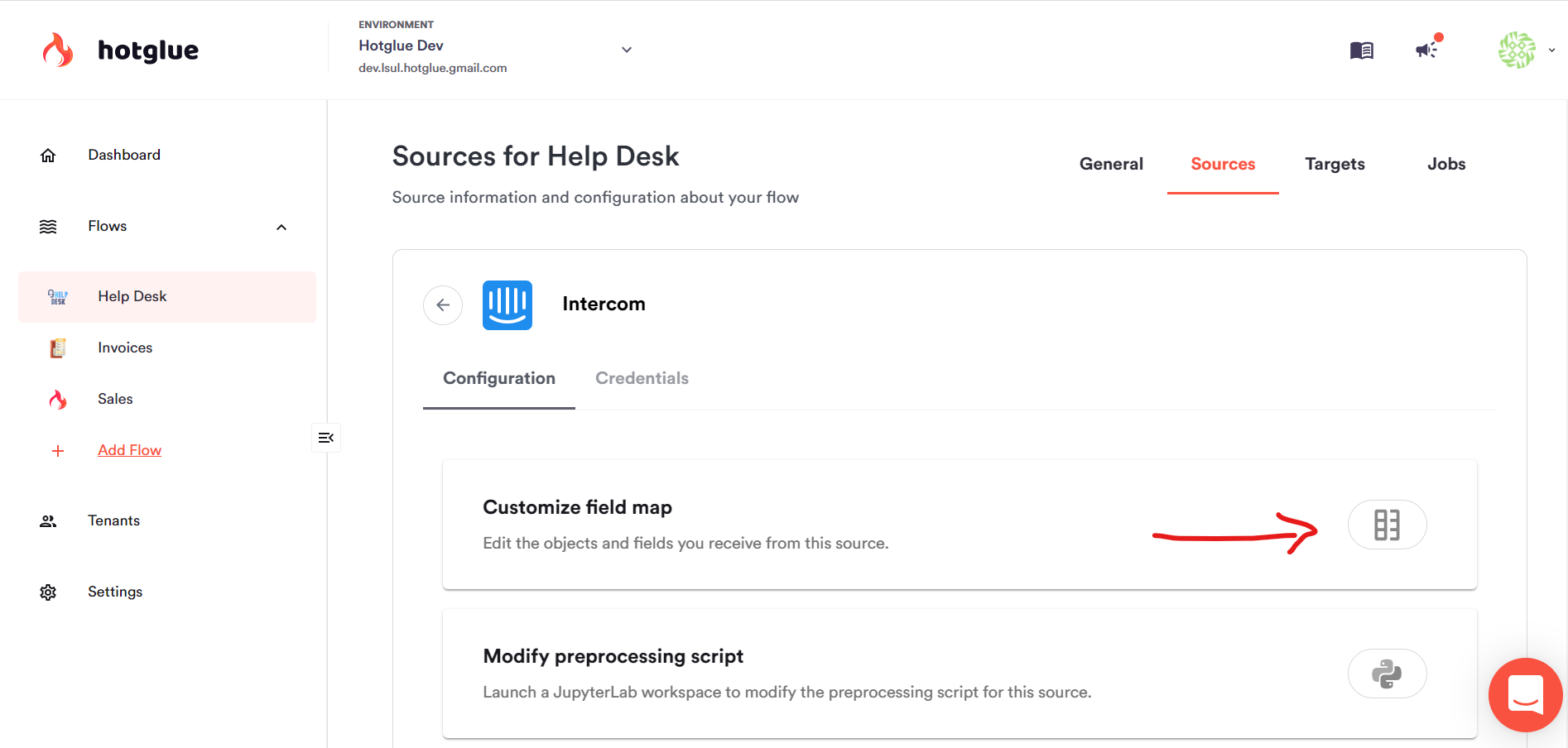Open announcements megaphone icon
This screenshot has width=1568, height=748.
1427,50
